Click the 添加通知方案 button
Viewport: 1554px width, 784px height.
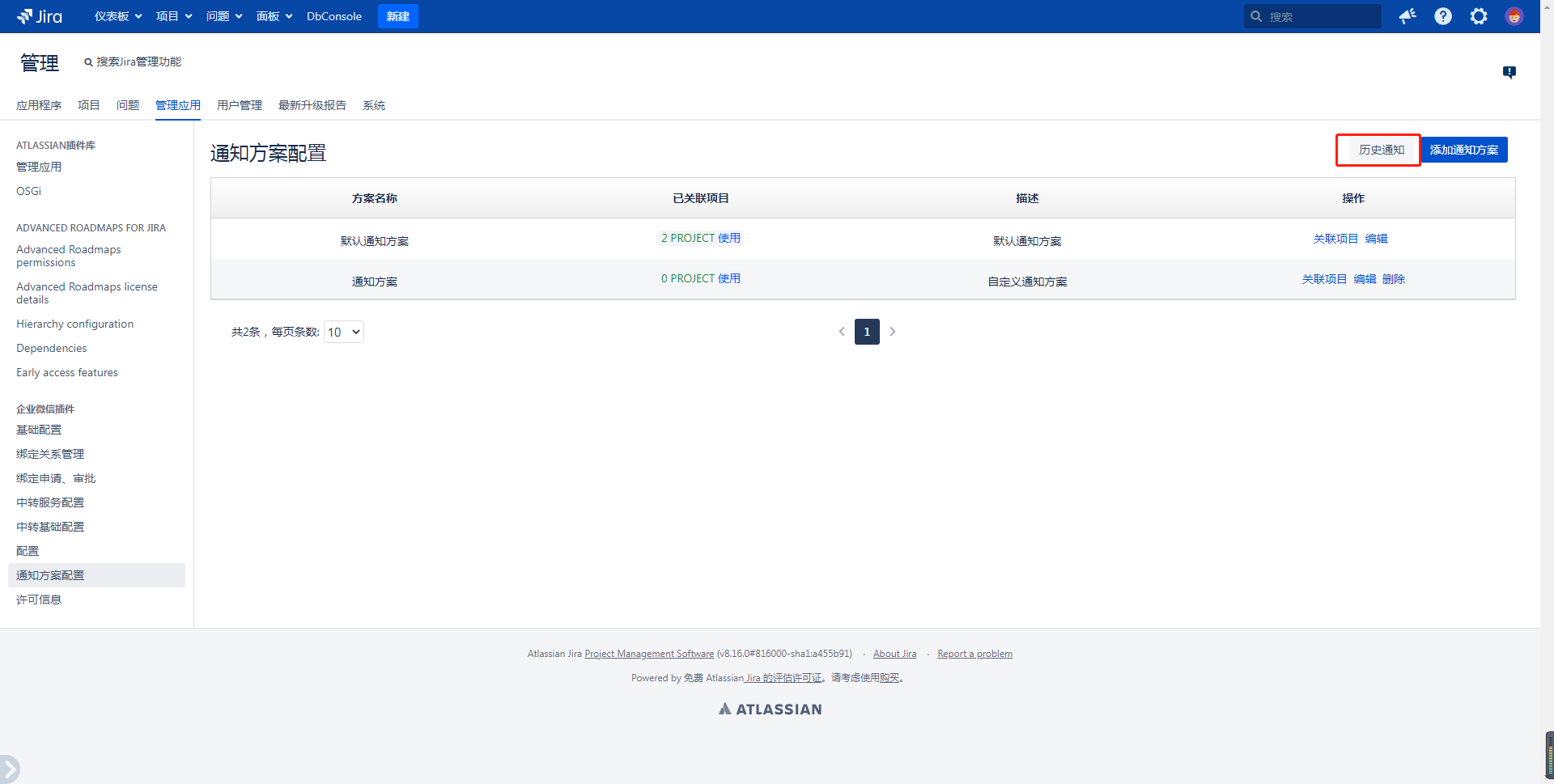click(x=1463, y=150)
